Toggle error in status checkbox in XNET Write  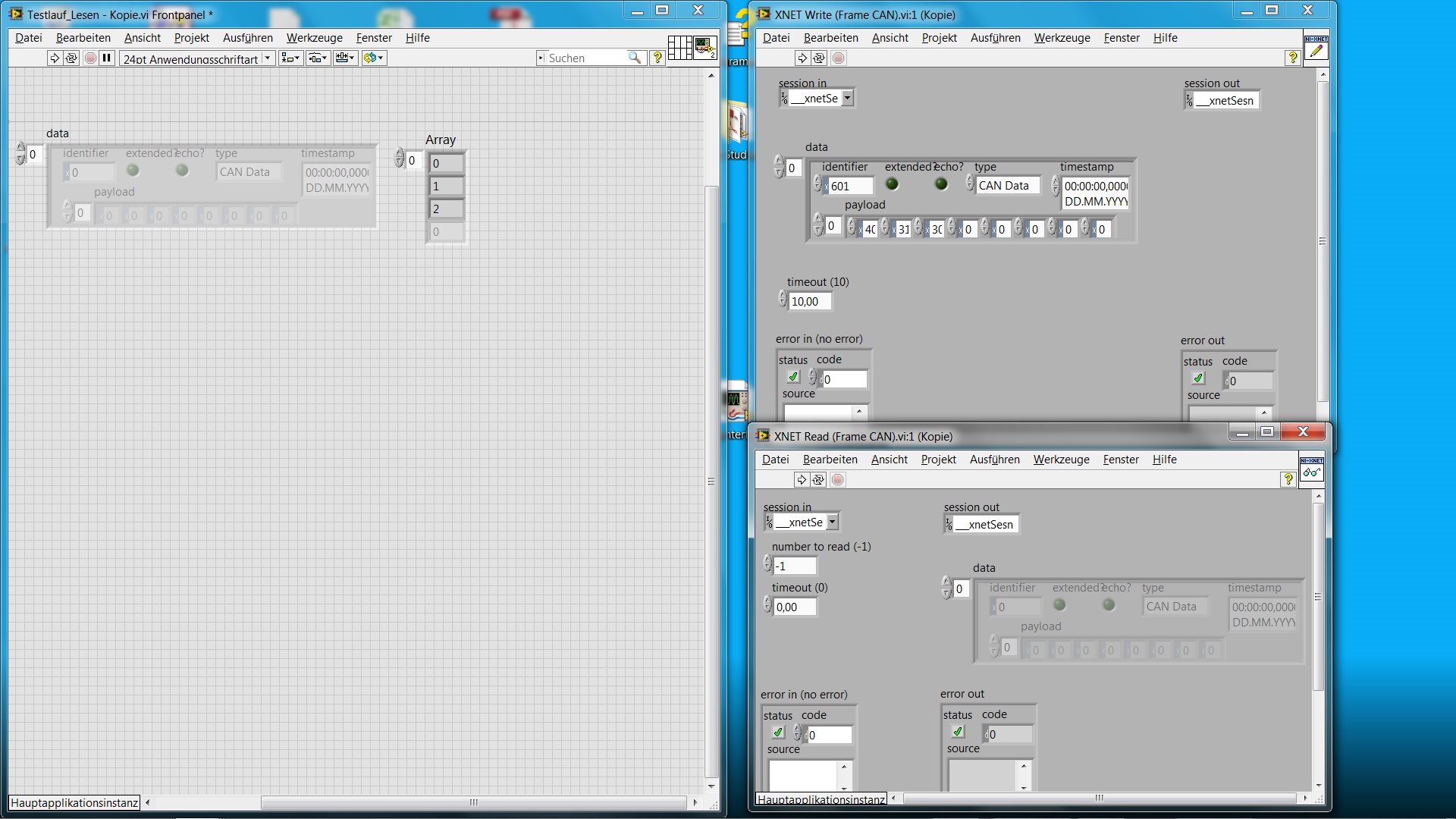(x=793, y=377)
